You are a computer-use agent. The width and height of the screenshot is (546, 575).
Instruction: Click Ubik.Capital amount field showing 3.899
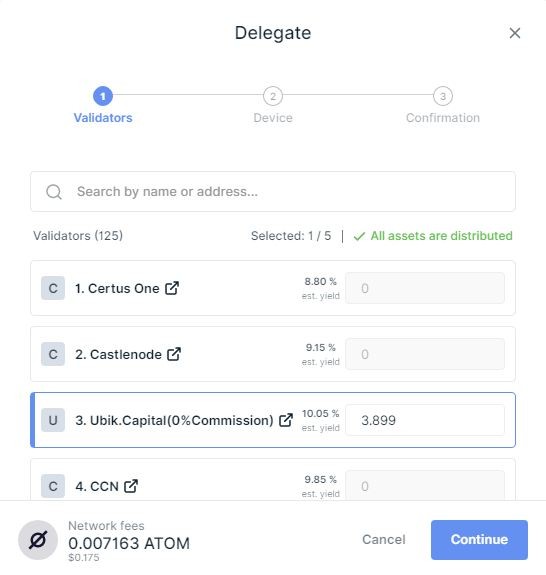click(425, 420)
